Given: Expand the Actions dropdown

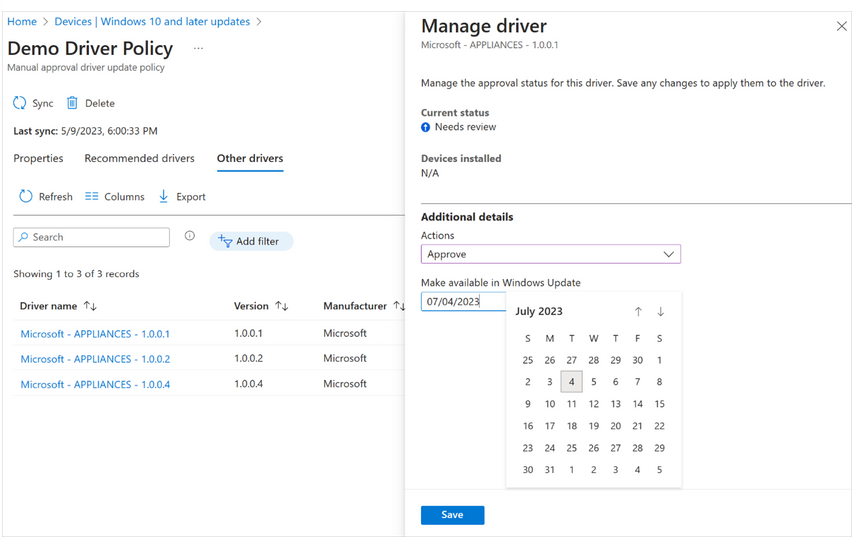Looking at the screenshot, I should tap(668, 255).
